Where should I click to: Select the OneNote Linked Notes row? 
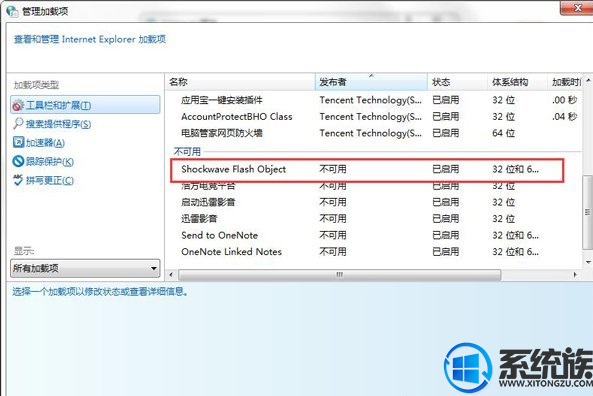(x=374, y=252)
